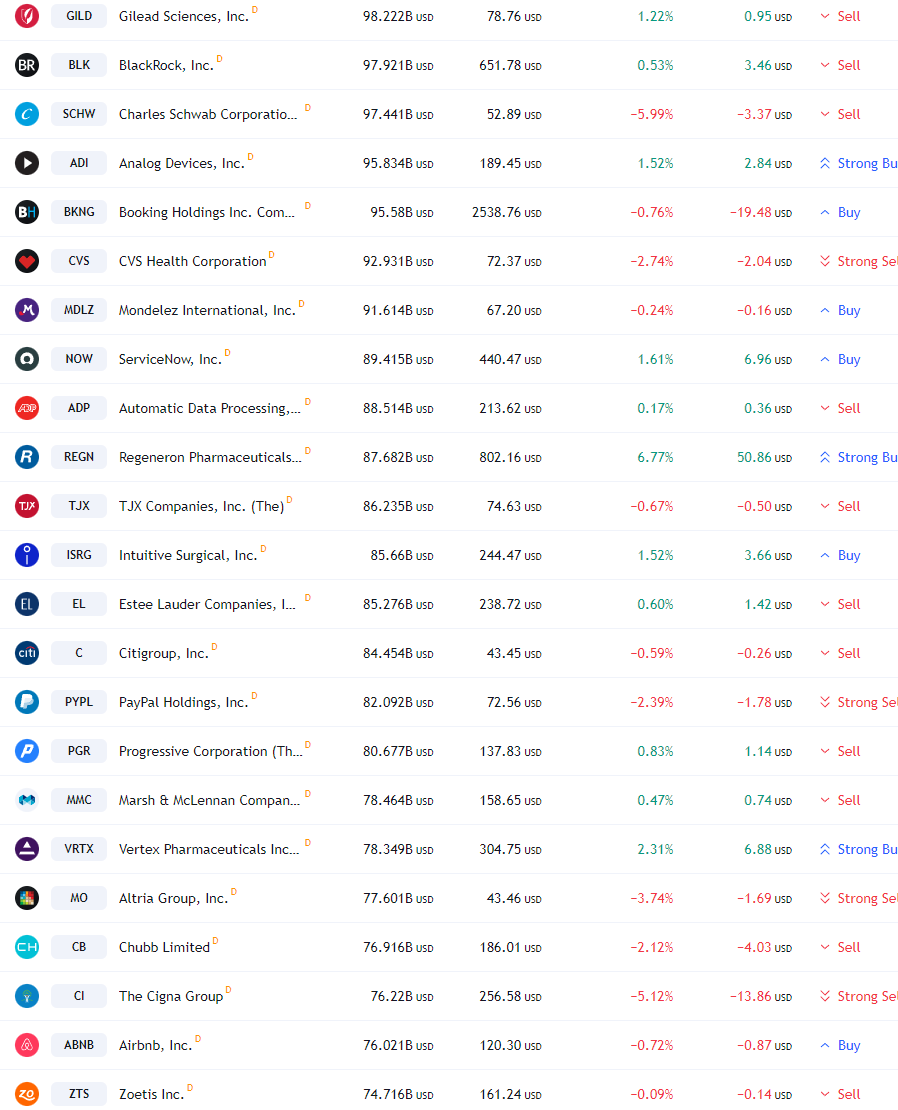This screenshot has width=898, height=1110.
Task: Click Sell rating for Gilead Sciences
Action: pyautogui.click(x=841, y=16)
